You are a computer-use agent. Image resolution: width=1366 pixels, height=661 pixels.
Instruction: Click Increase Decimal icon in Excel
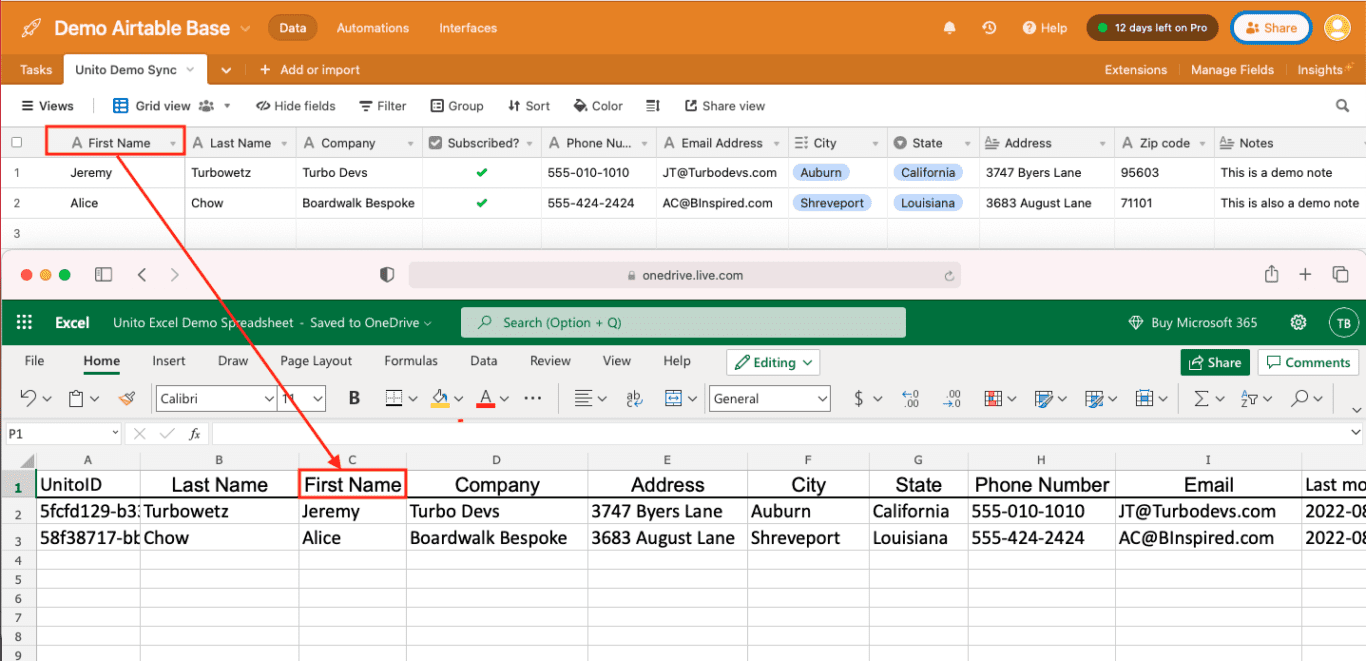tap(910, 398)
